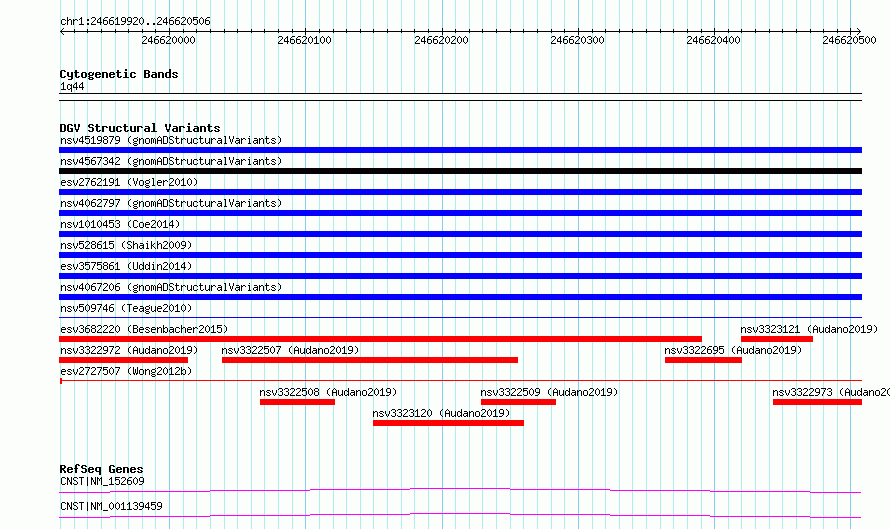Open the esv3575861 (Uddin2014) label
Image resolution: width=890 pixels, height=529 pixels.
click(x=126, y=266)
